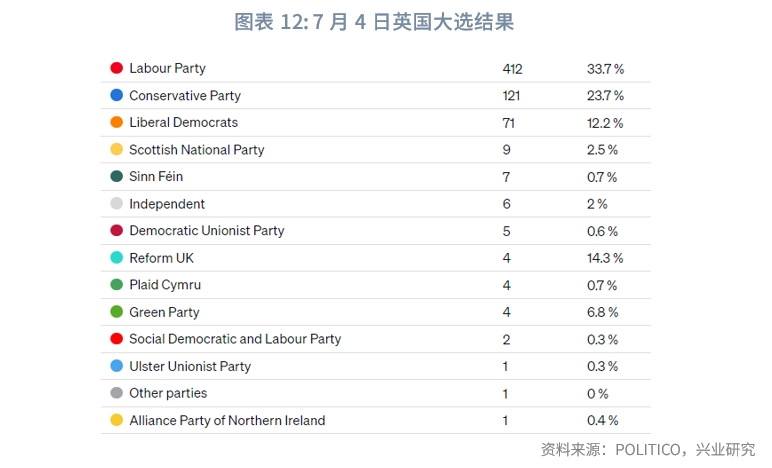Click the yellow Scottish National Party dot
772x468 pixels.
tap(117, 149)
